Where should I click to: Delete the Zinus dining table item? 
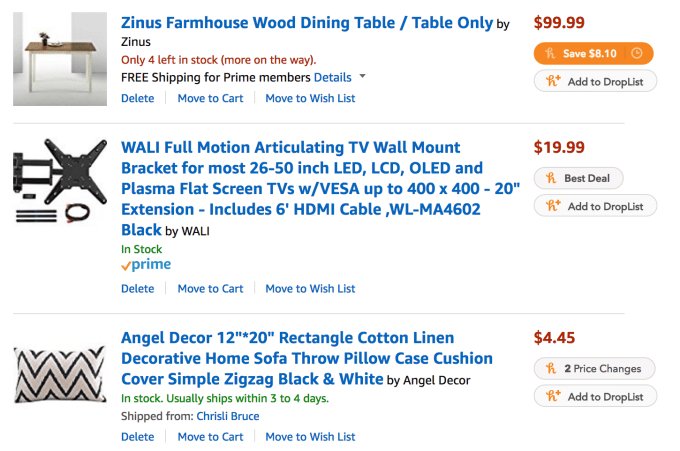tap(138, 98)
